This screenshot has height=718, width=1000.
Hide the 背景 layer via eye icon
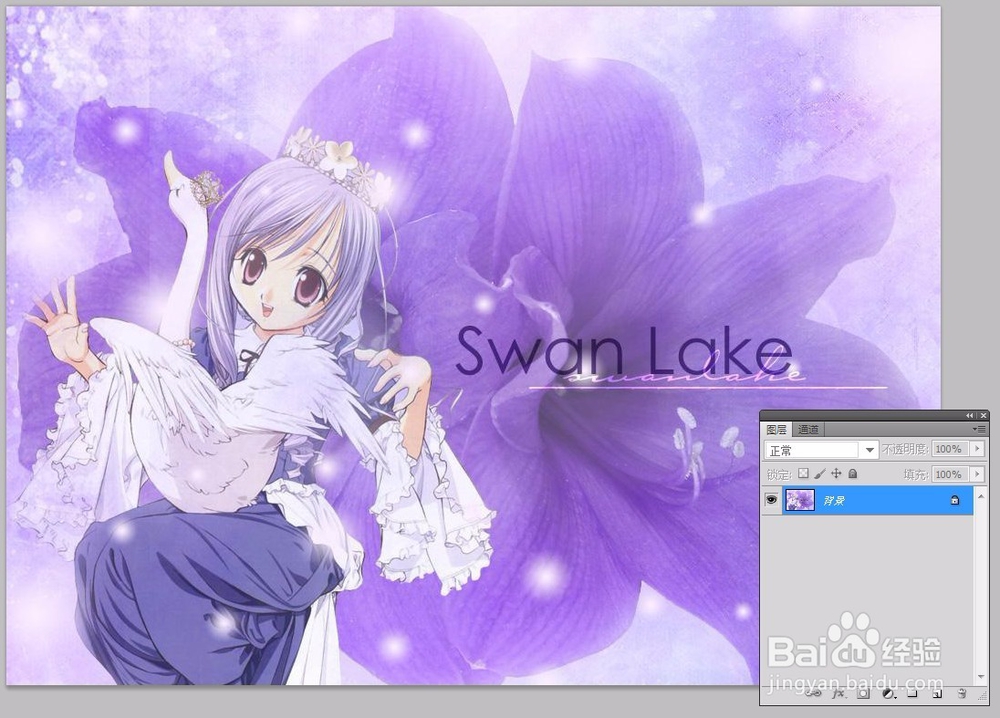[772, 500]
